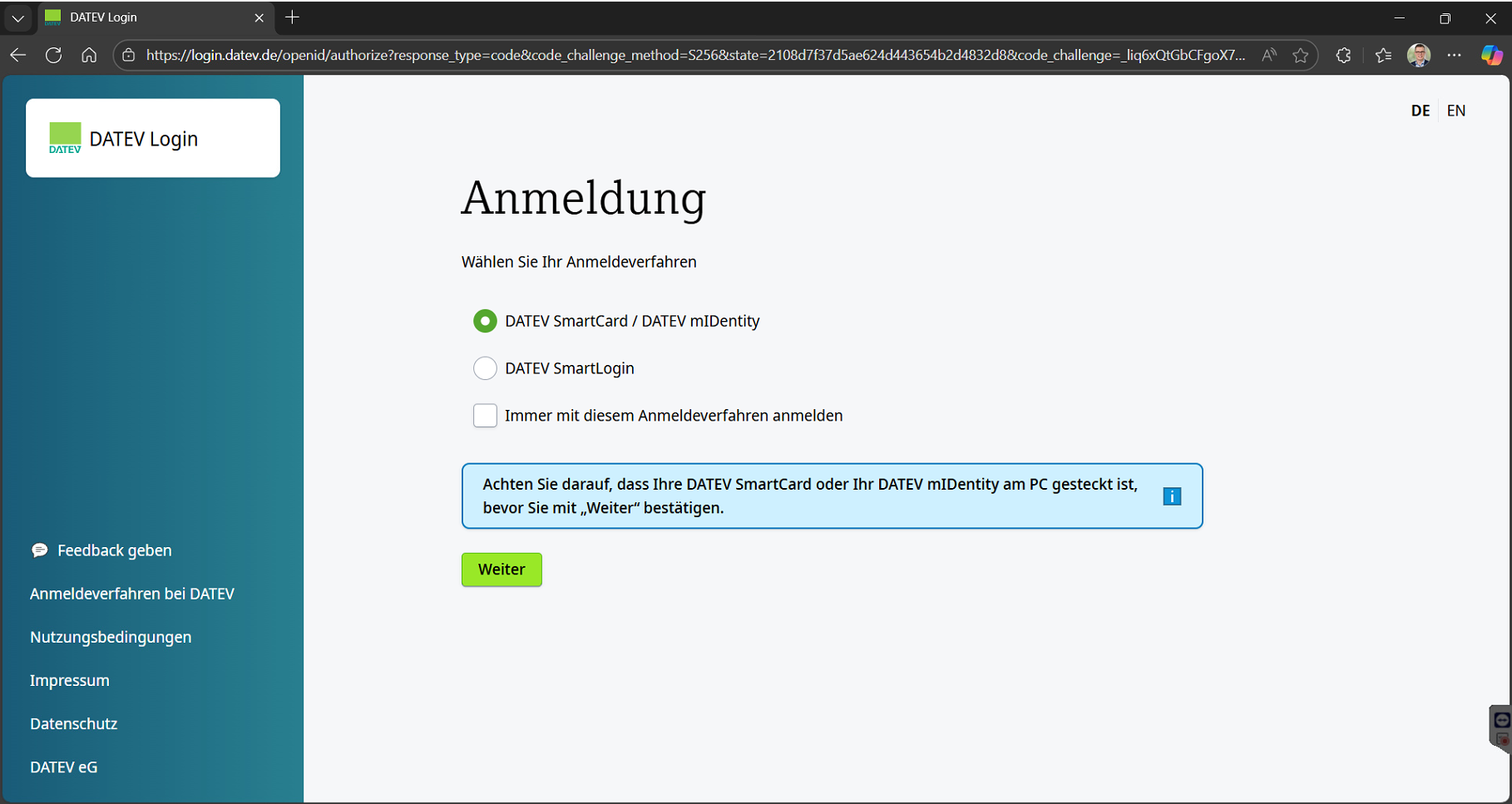Select the DATEV SmartLogin radio option
The height and width of the screenshot is (804, 1512).
485,368
